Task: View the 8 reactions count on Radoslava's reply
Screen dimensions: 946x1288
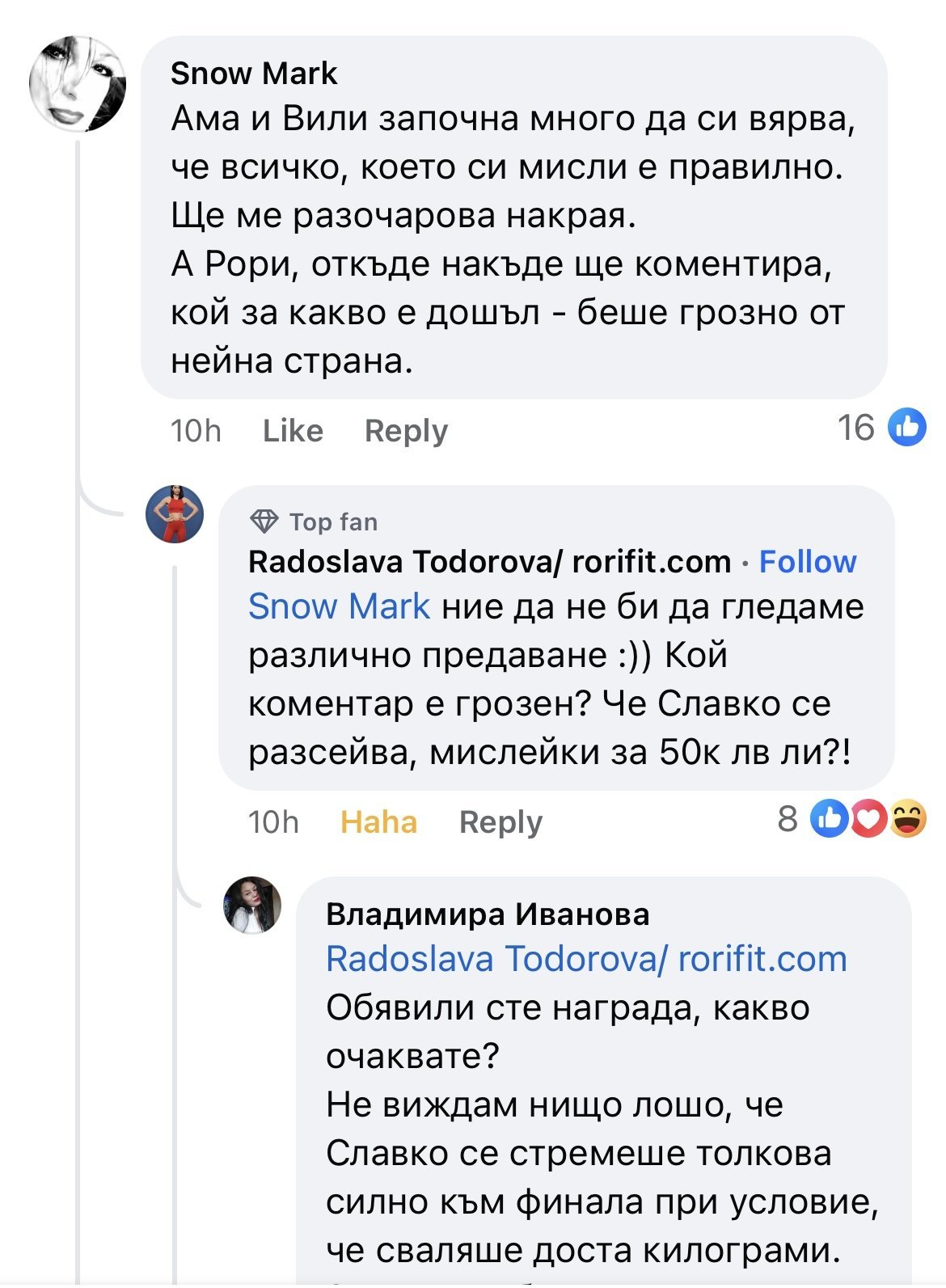Action: [x=788, y=820]
